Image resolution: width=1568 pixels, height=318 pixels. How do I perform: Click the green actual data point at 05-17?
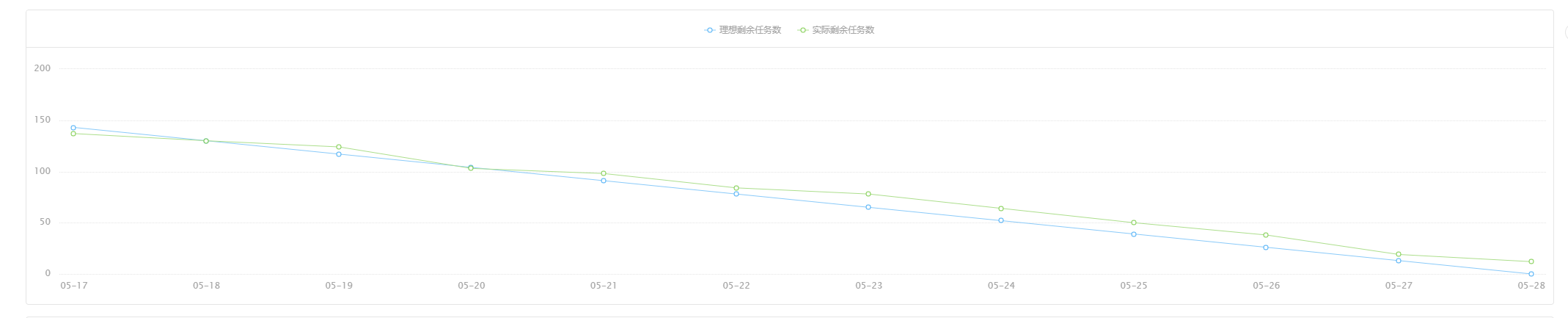click(73, 134)
